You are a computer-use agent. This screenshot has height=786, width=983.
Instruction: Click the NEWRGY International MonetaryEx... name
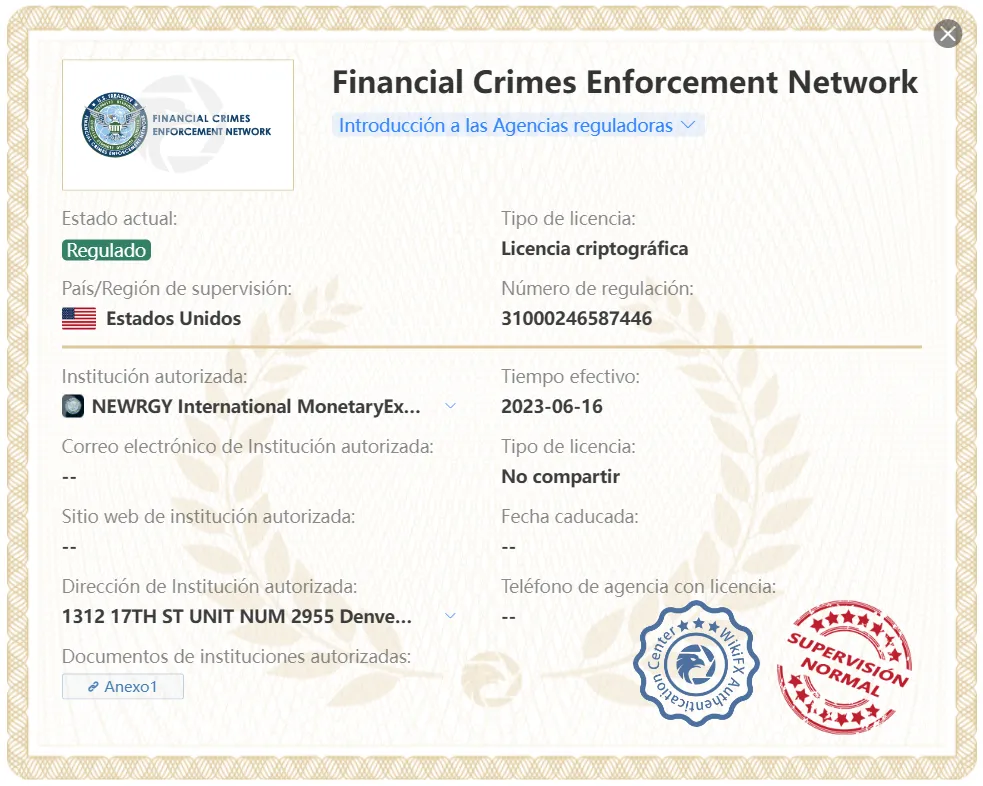[256, 406]
